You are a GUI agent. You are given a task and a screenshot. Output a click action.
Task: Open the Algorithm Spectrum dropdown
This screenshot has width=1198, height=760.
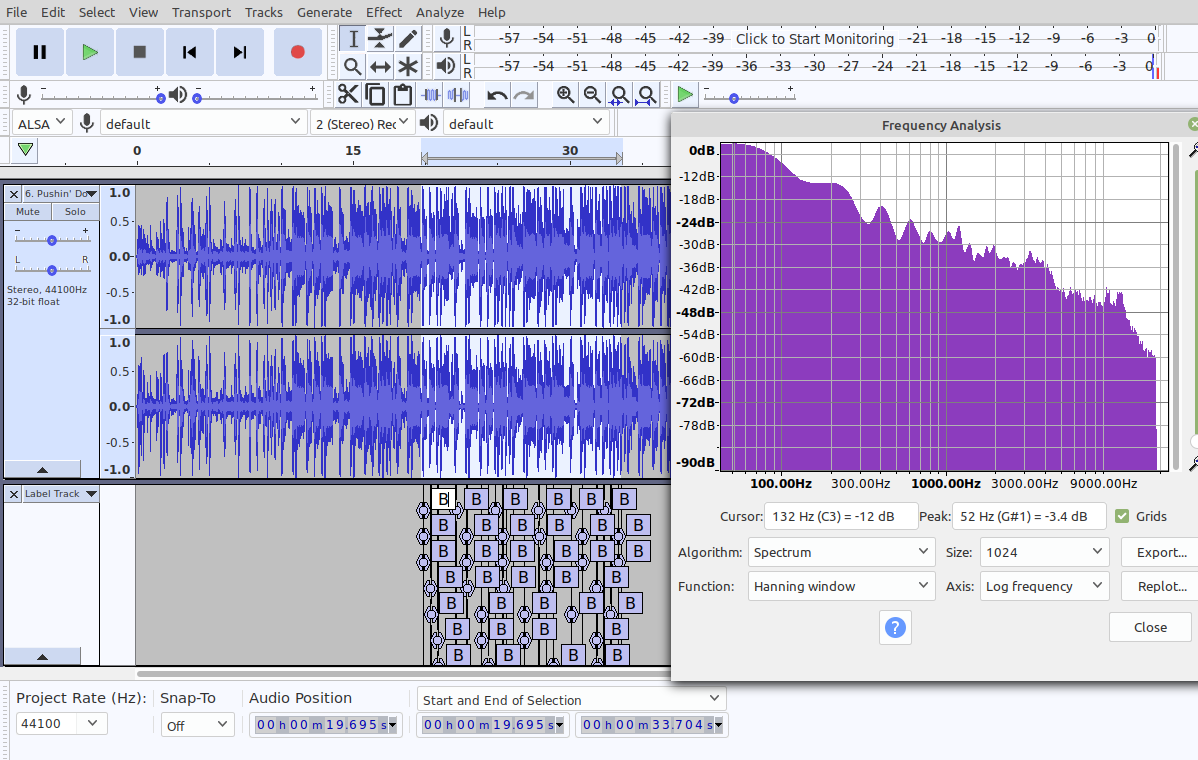coord(841,552)
